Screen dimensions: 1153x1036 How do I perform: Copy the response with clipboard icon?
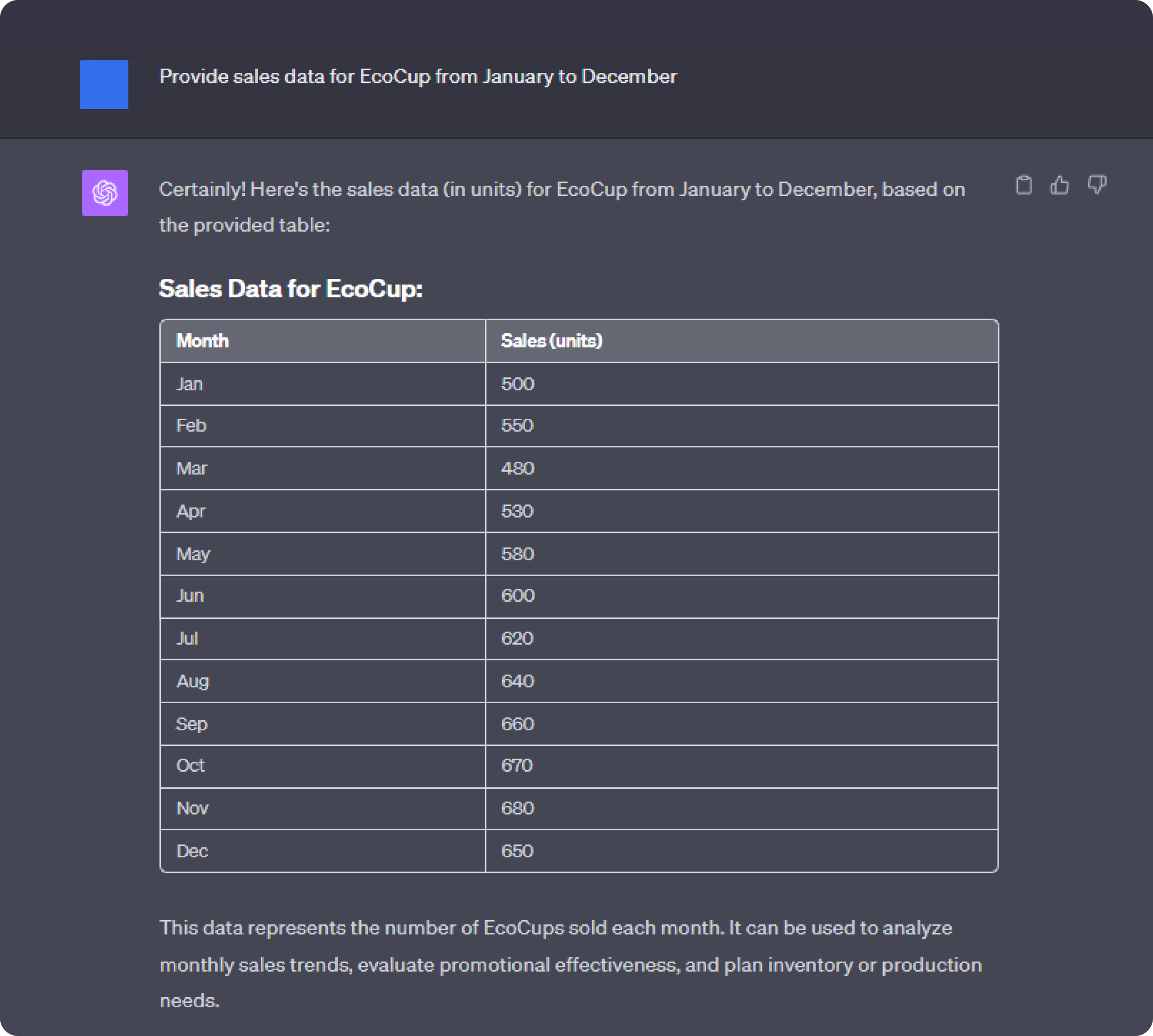1024,185
